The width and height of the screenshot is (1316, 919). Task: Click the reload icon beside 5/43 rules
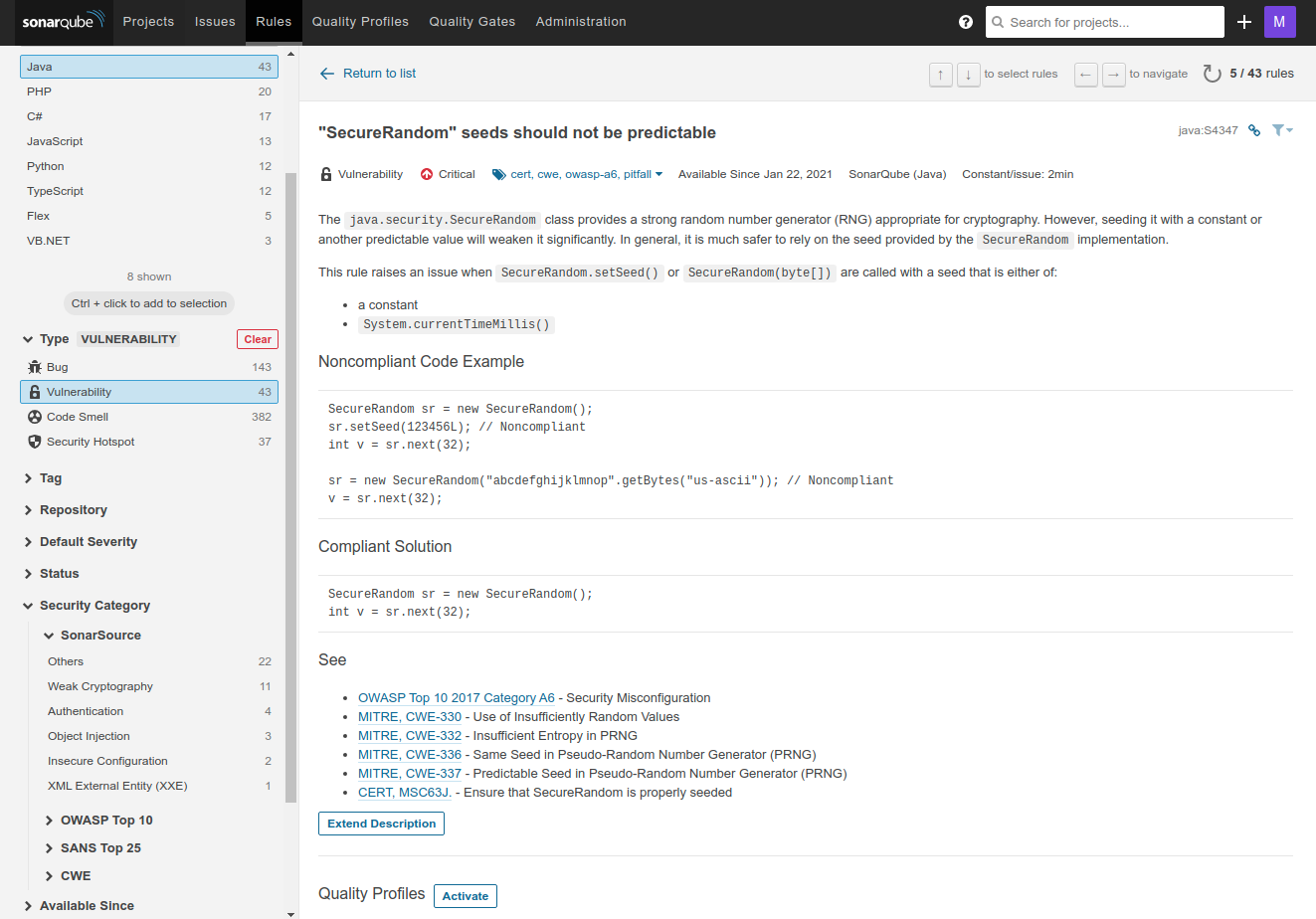click(x=1211, y=73)
